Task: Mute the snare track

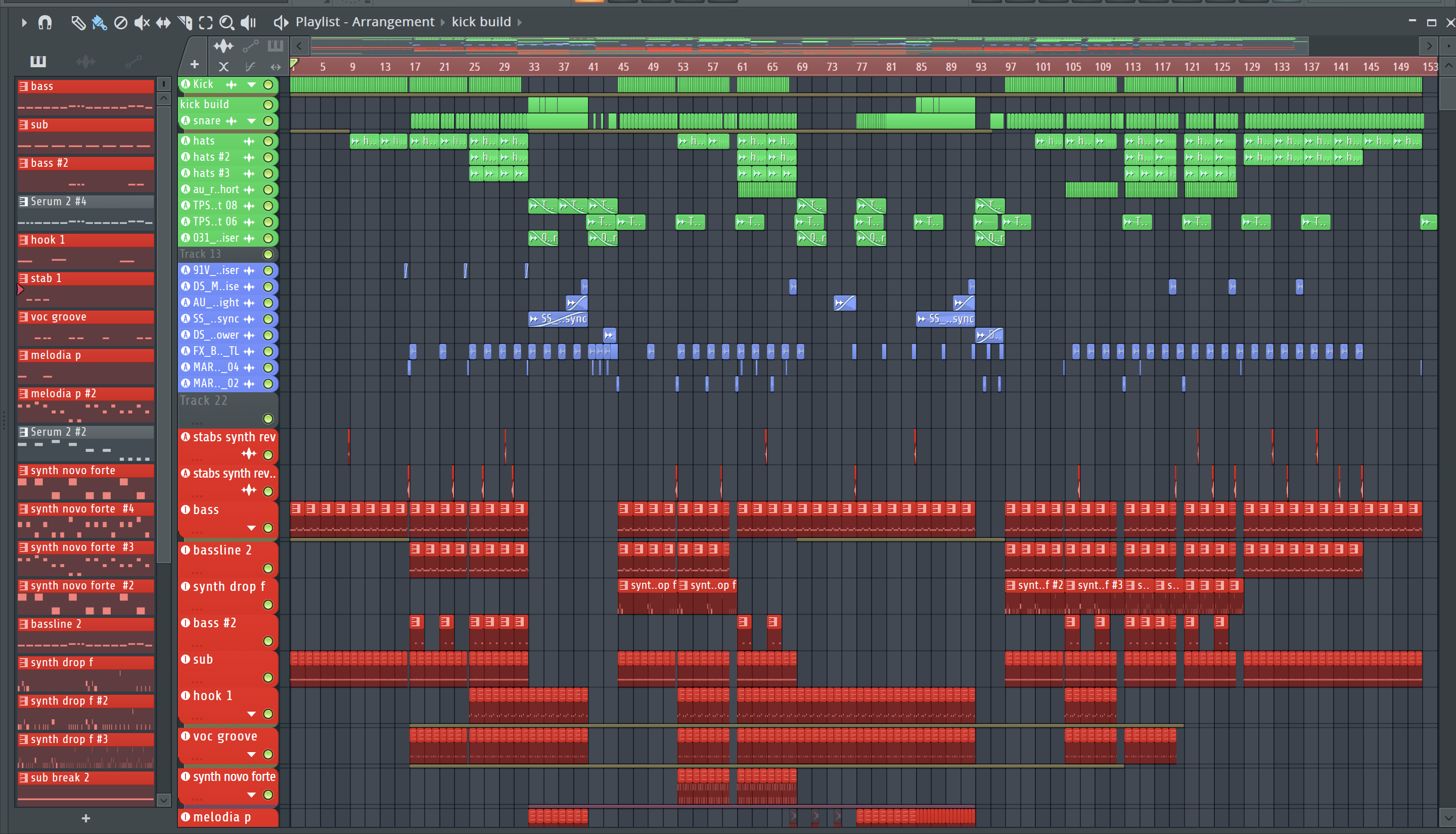Action: pos(268,121)
